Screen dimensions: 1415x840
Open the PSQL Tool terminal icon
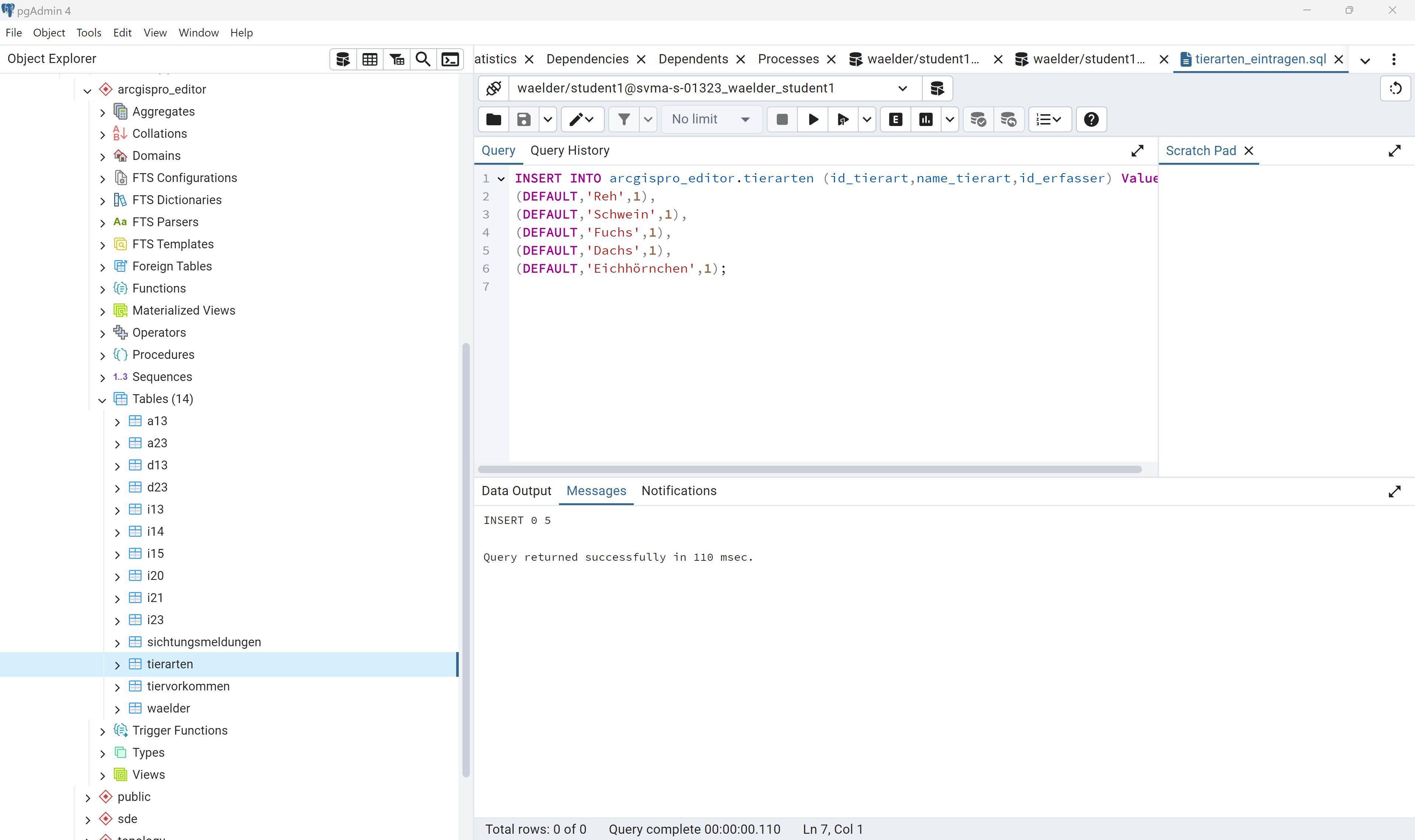tap(450, 59)
